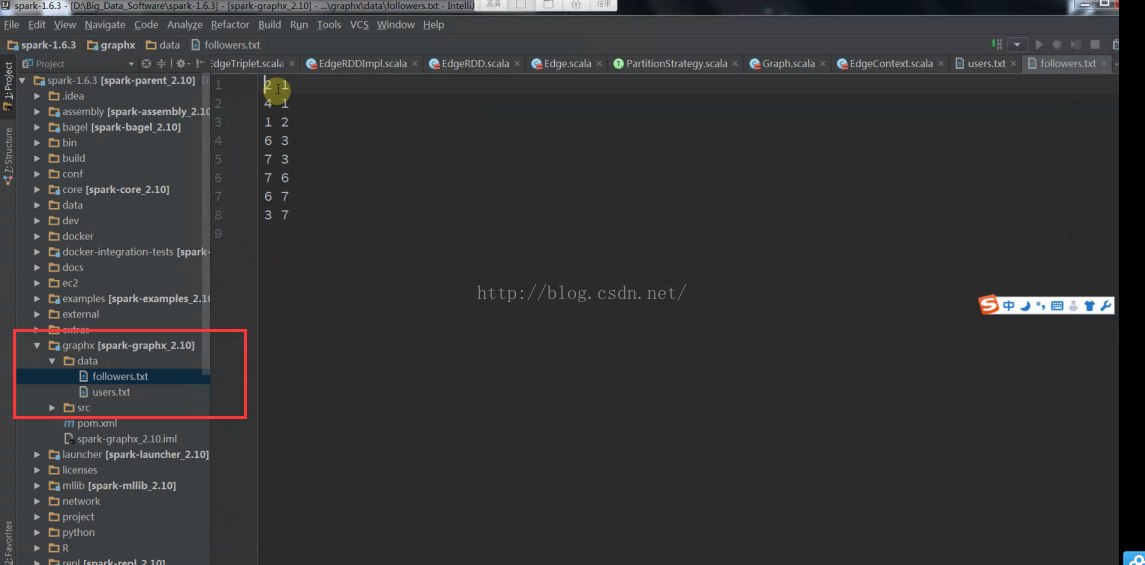
Task: Expand the mllib module folder
Action: point(37,485)
